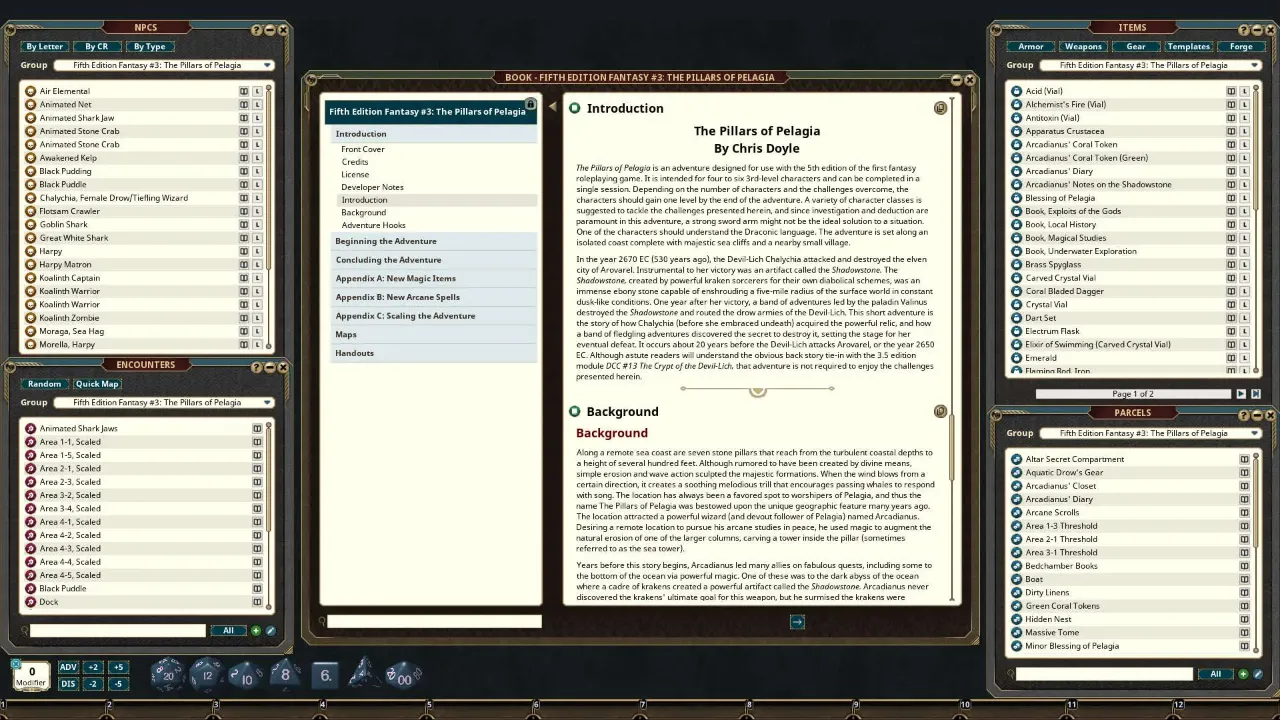This screenshot has width=1280, height=720.
Task: Open the Area 1-1, Scaled encounter icon
Action: (31, 442)
